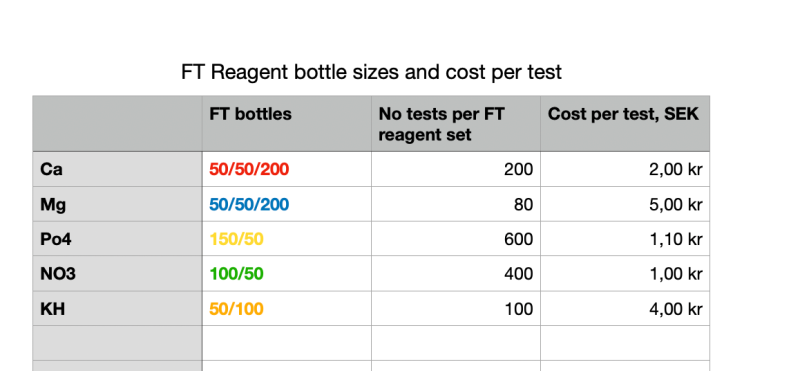Select the '1,10 kr' cost cell
This screenshot has height=371, width=800.
(625, 239)
